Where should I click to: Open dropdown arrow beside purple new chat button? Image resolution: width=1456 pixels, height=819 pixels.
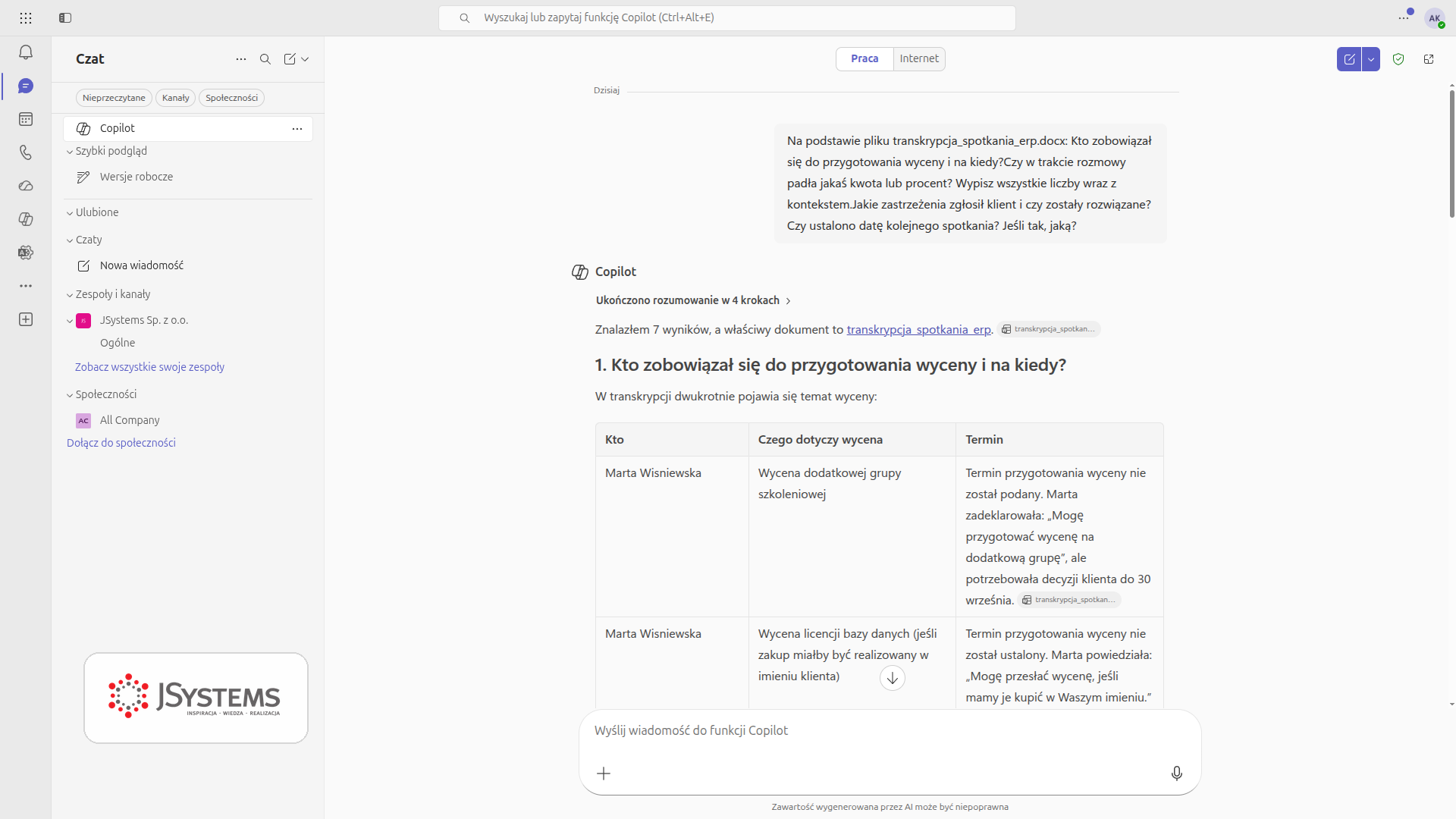pos(1371,59)
